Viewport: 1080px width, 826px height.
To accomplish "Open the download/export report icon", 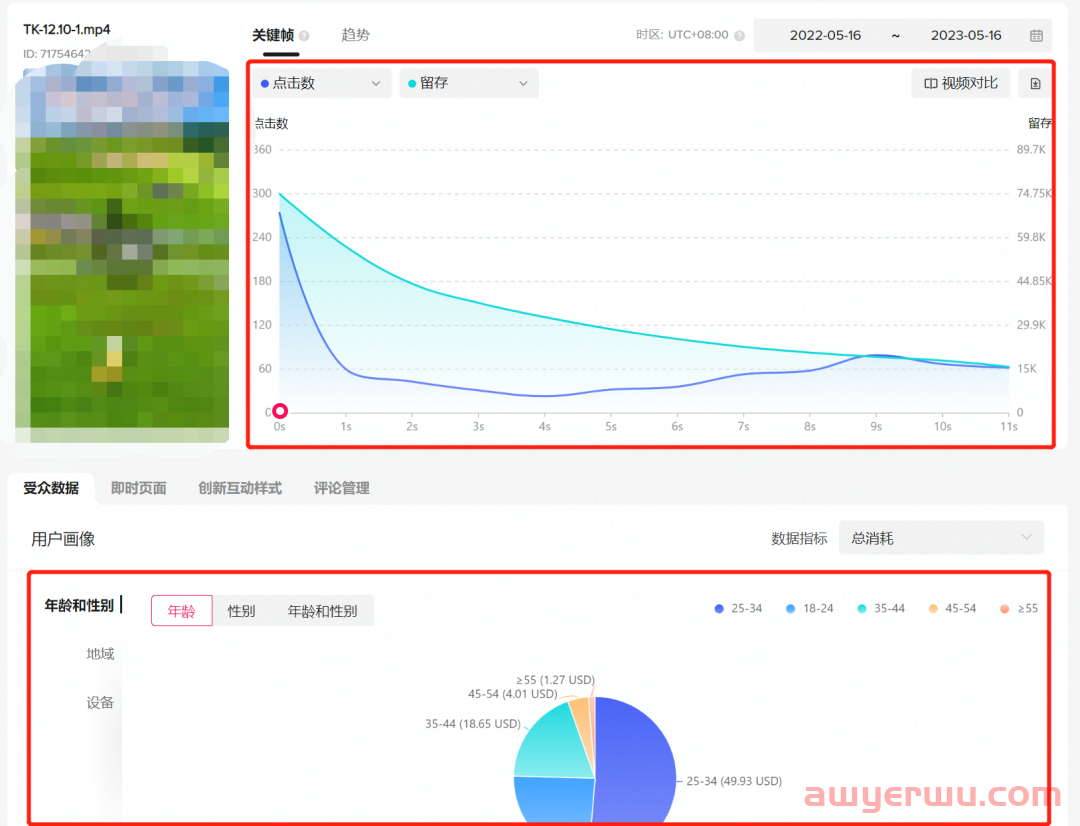I will click(x=1037, y=83).
